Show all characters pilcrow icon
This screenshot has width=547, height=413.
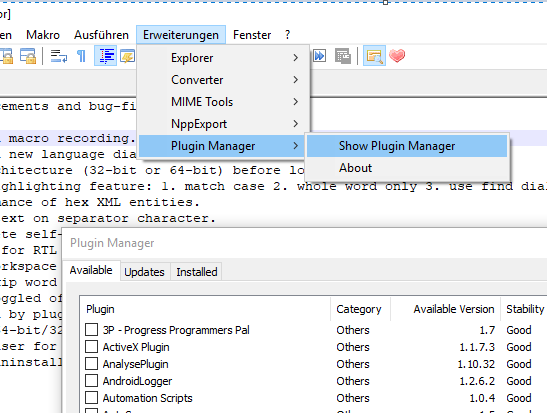pos(81,56)
